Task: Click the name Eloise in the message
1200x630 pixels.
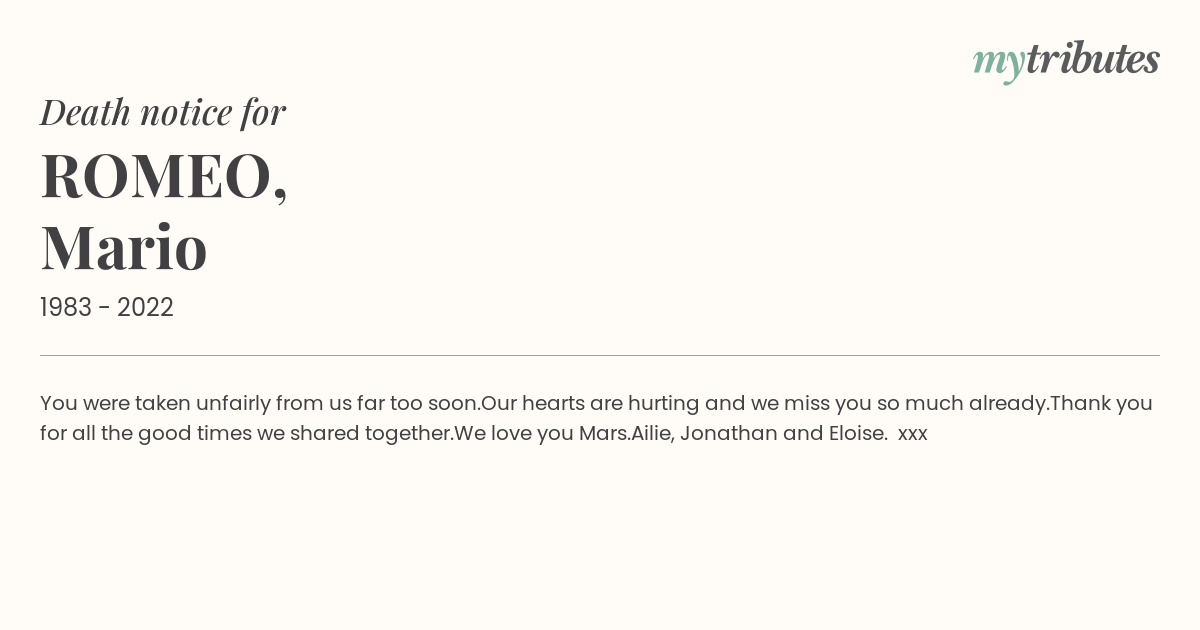Action: tap(858, 434)
